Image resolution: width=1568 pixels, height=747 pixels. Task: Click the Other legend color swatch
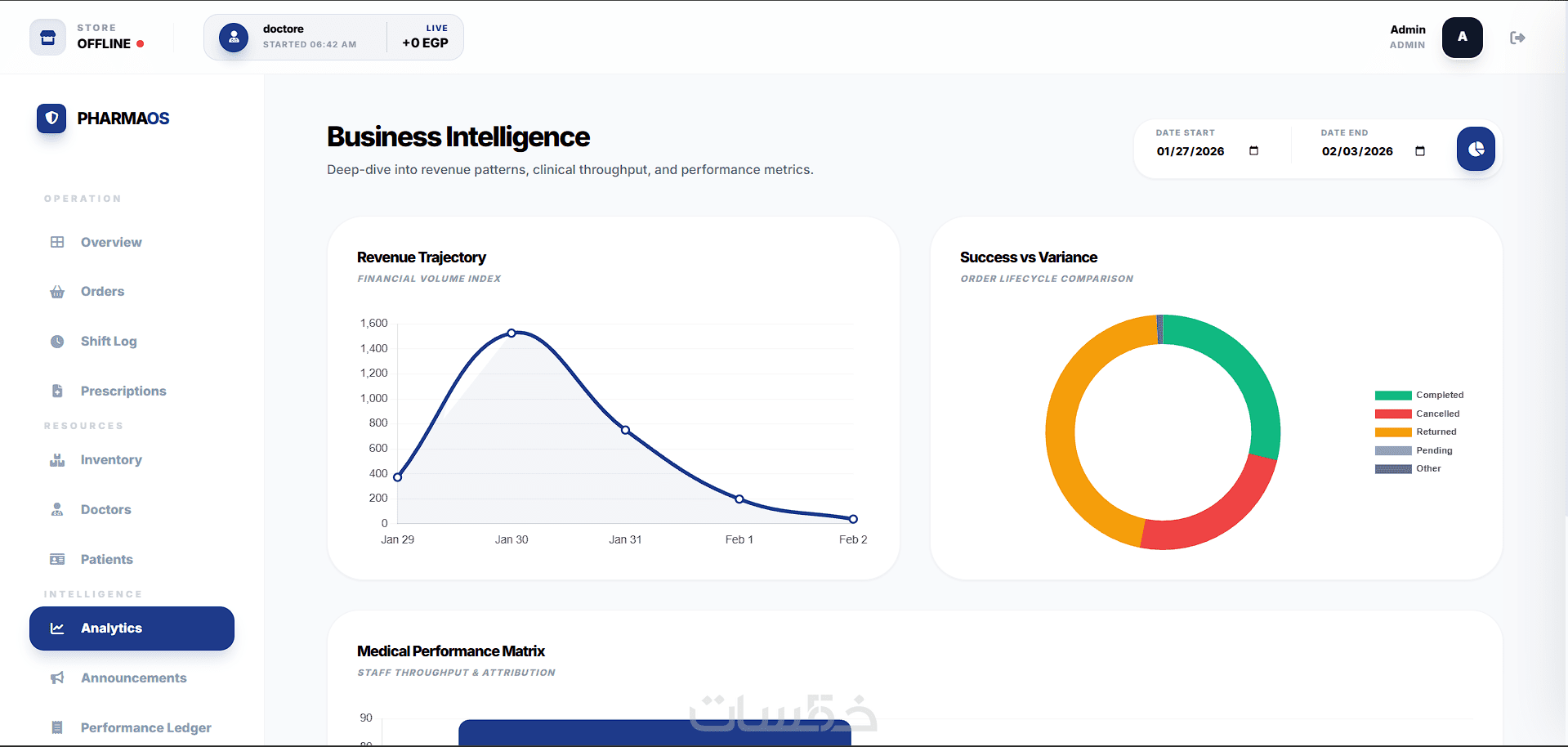tap(1393, 469)
